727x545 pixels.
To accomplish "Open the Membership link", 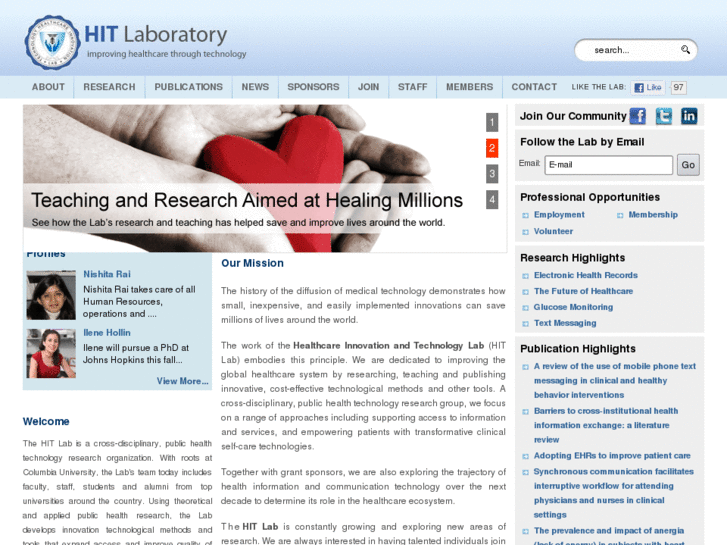I will pyautogui.click(x=653, y=214).
